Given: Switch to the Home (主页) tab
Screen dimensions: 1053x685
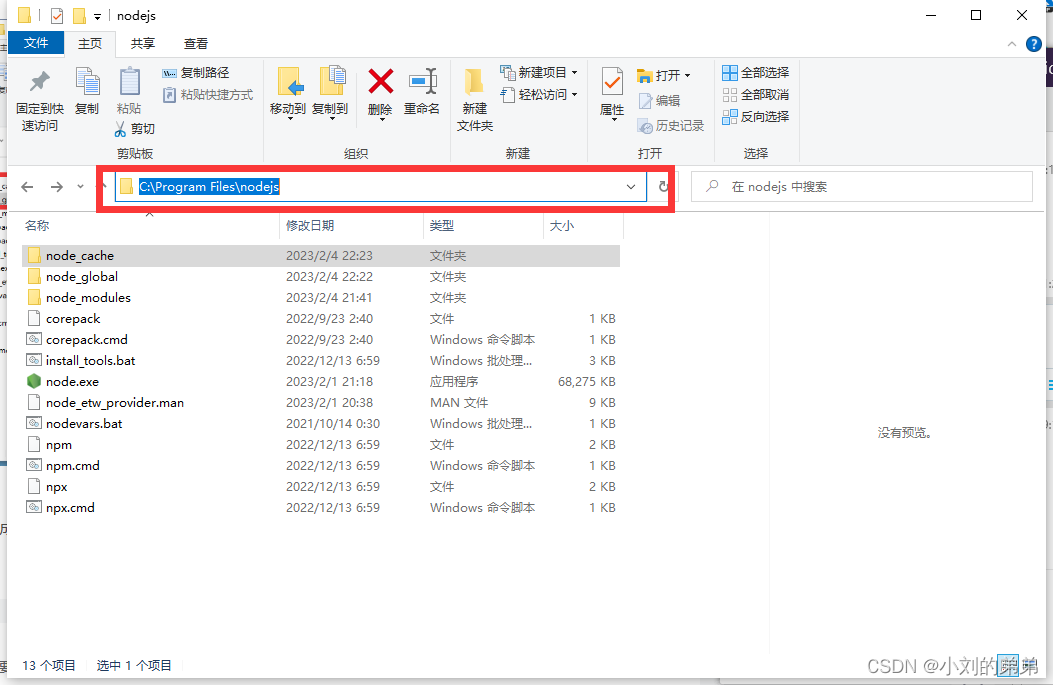Looking at the screenshot, I should (x=90, y=44).
